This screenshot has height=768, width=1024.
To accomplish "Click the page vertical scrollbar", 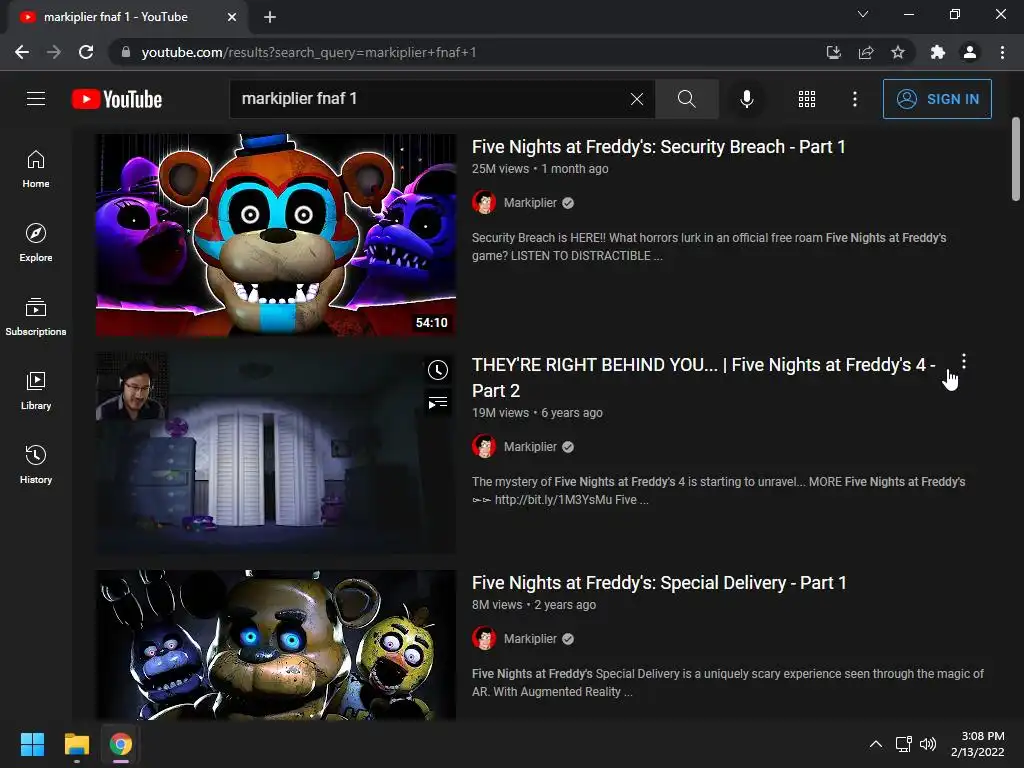I will [1016, 159].
